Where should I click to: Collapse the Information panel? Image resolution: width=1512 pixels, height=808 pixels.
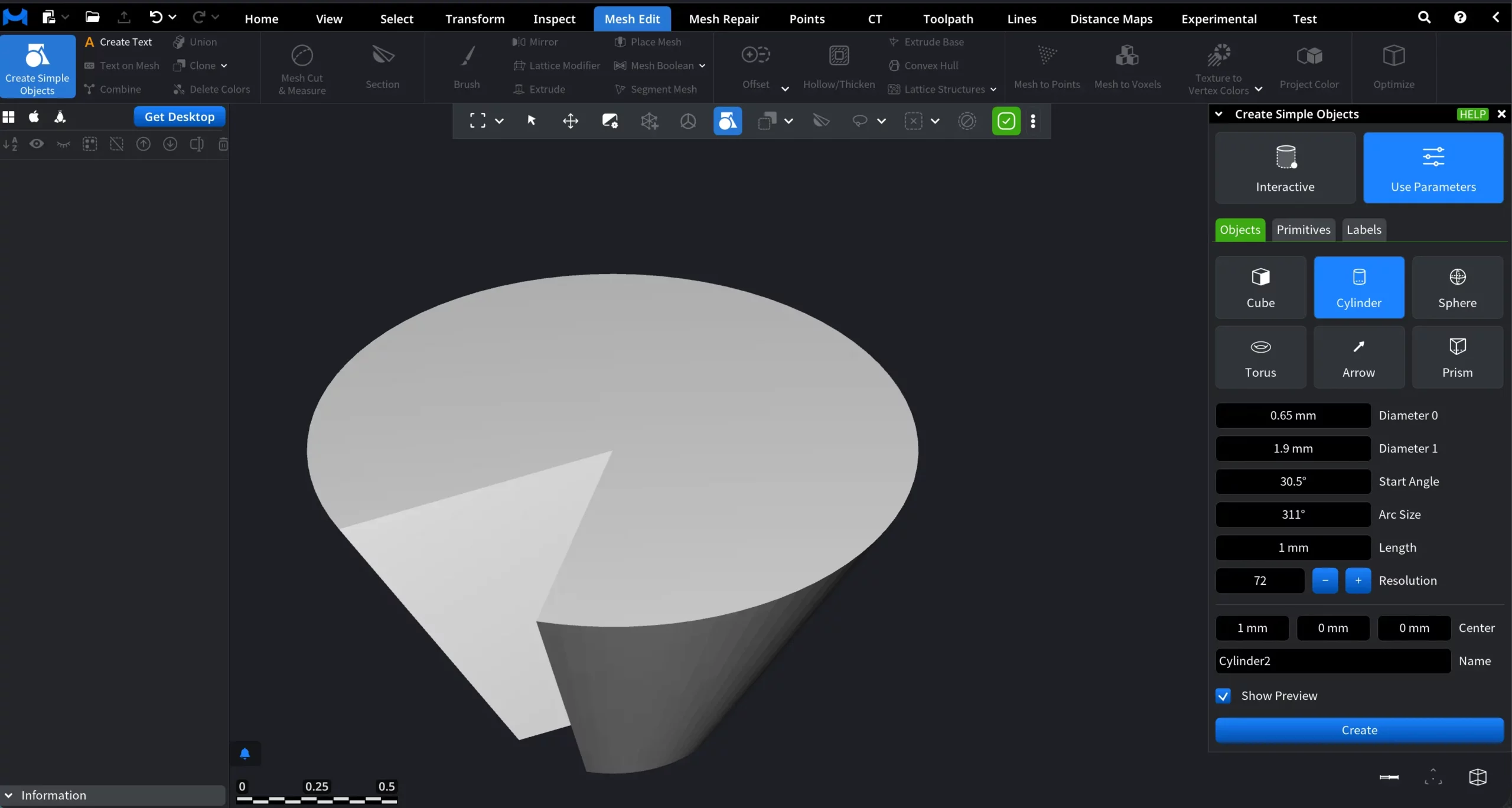(8, 794)
